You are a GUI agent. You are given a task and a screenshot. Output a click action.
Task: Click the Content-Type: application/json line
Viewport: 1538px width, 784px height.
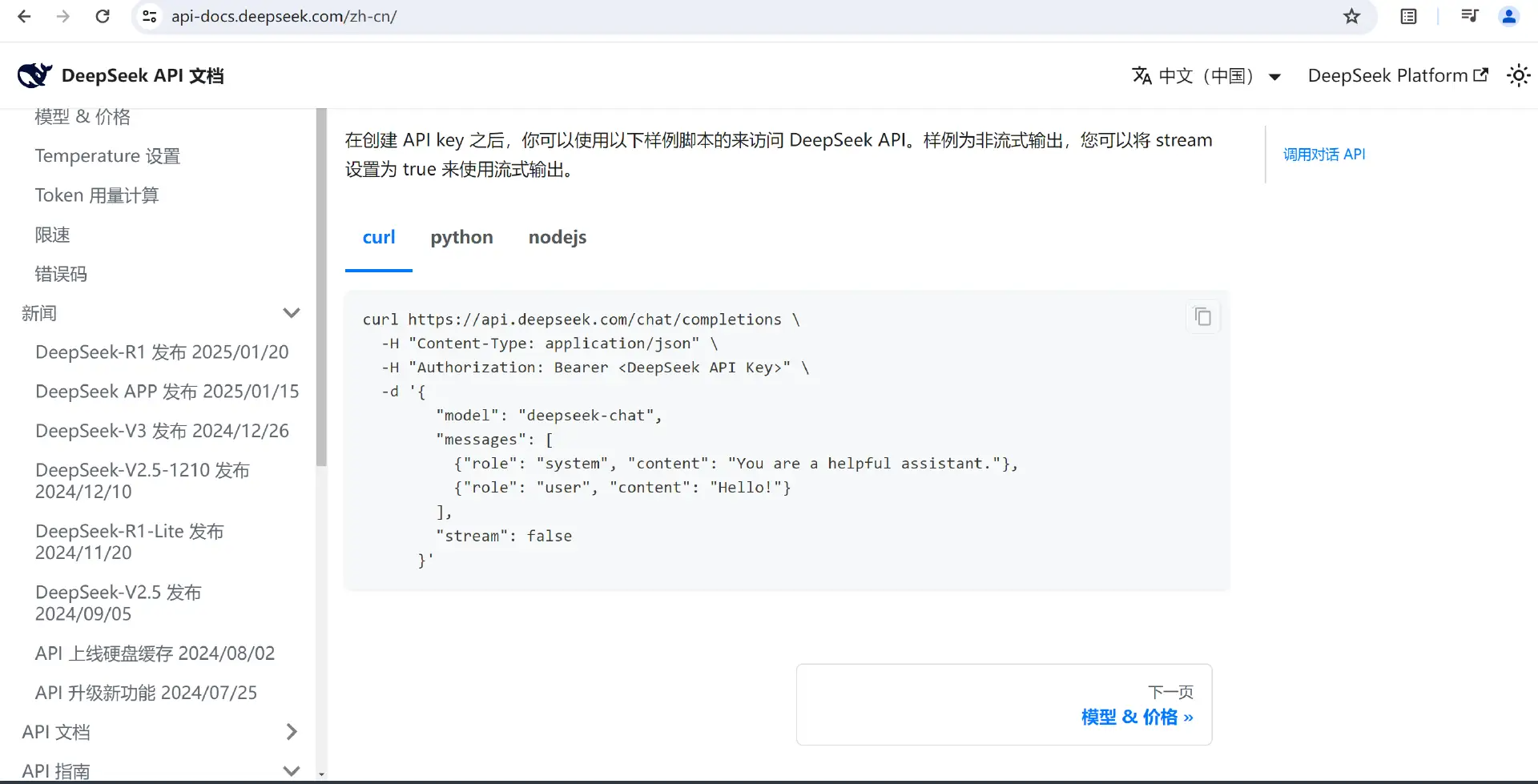pyautogui.click(x=550, y=344)
